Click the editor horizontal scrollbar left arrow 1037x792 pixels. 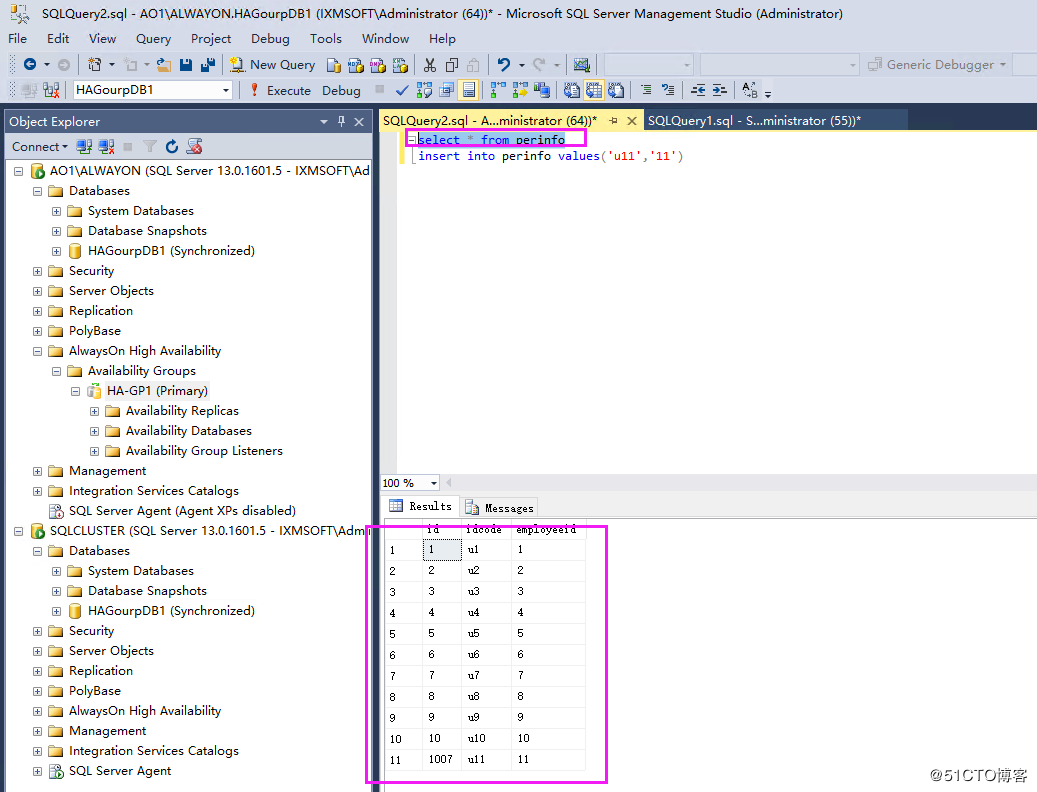click(x=449, y=483)
